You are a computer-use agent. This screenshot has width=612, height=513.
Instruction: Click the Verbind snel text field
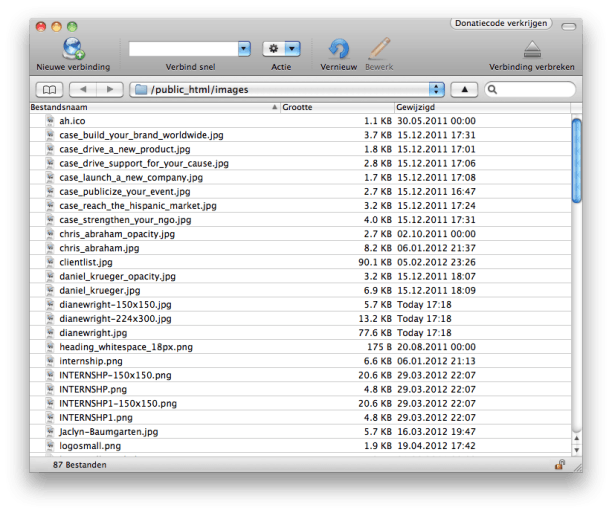pyautogui.click(x=183, y=49)
